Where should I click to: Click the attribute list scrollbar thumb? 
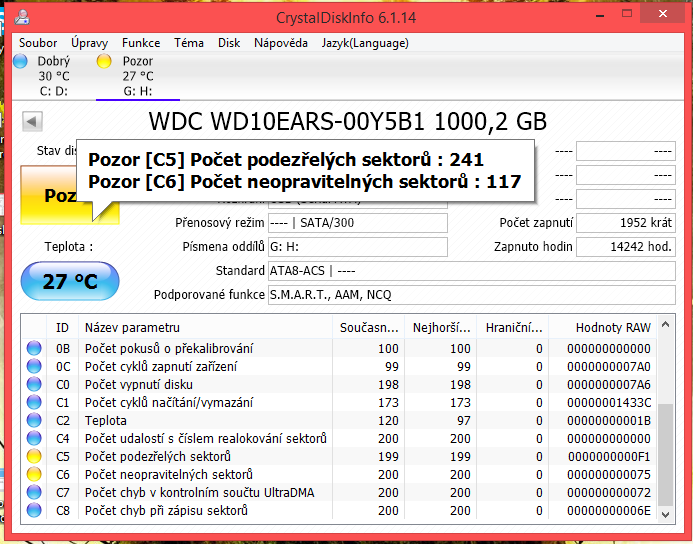pyautogui.click(x=666, y=454)
